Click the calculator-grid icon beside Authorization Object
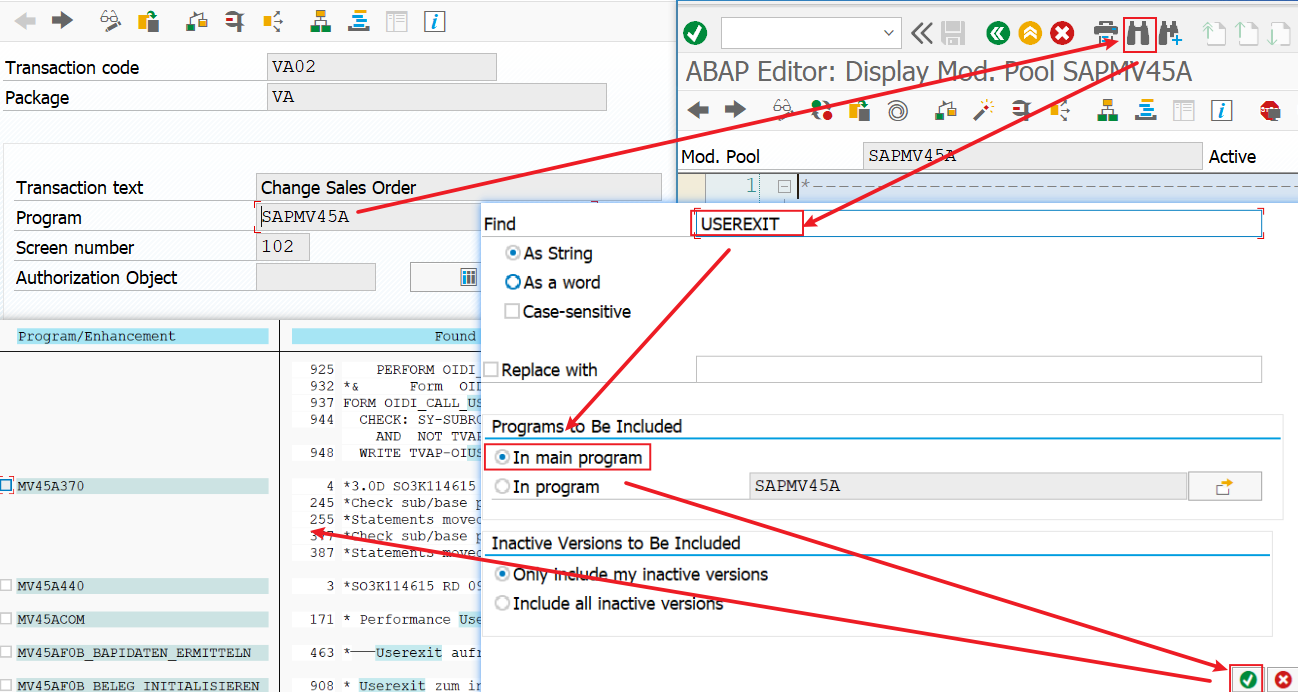 [x=469, y=277]
